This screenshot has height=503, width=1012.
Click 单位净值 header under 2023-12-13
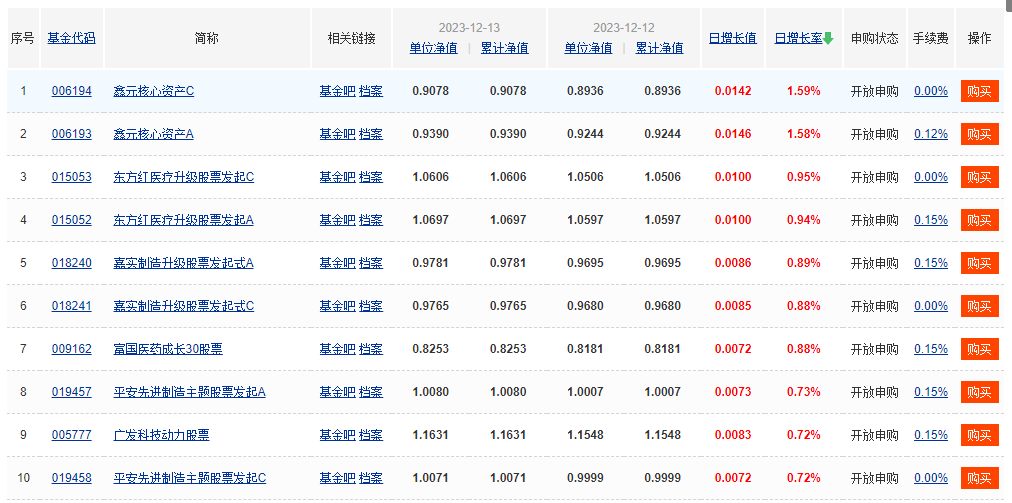(434, 48)
